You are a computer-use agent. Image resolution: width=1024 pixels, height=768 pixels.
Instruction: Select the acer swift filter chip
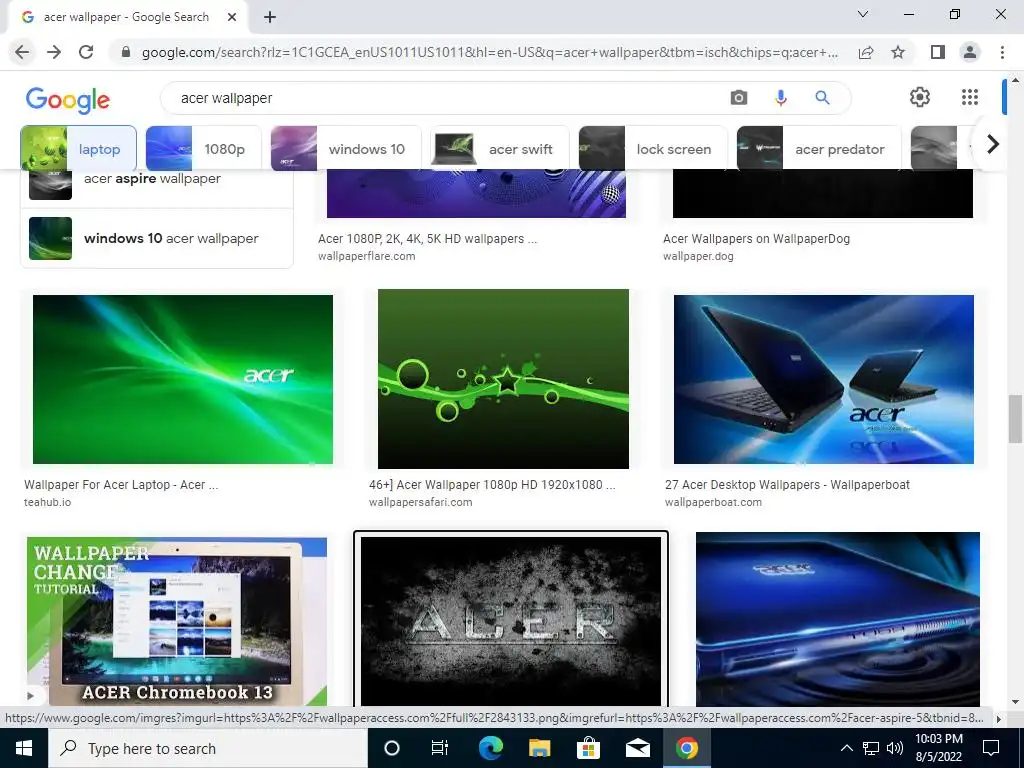(x=500, y=149)
